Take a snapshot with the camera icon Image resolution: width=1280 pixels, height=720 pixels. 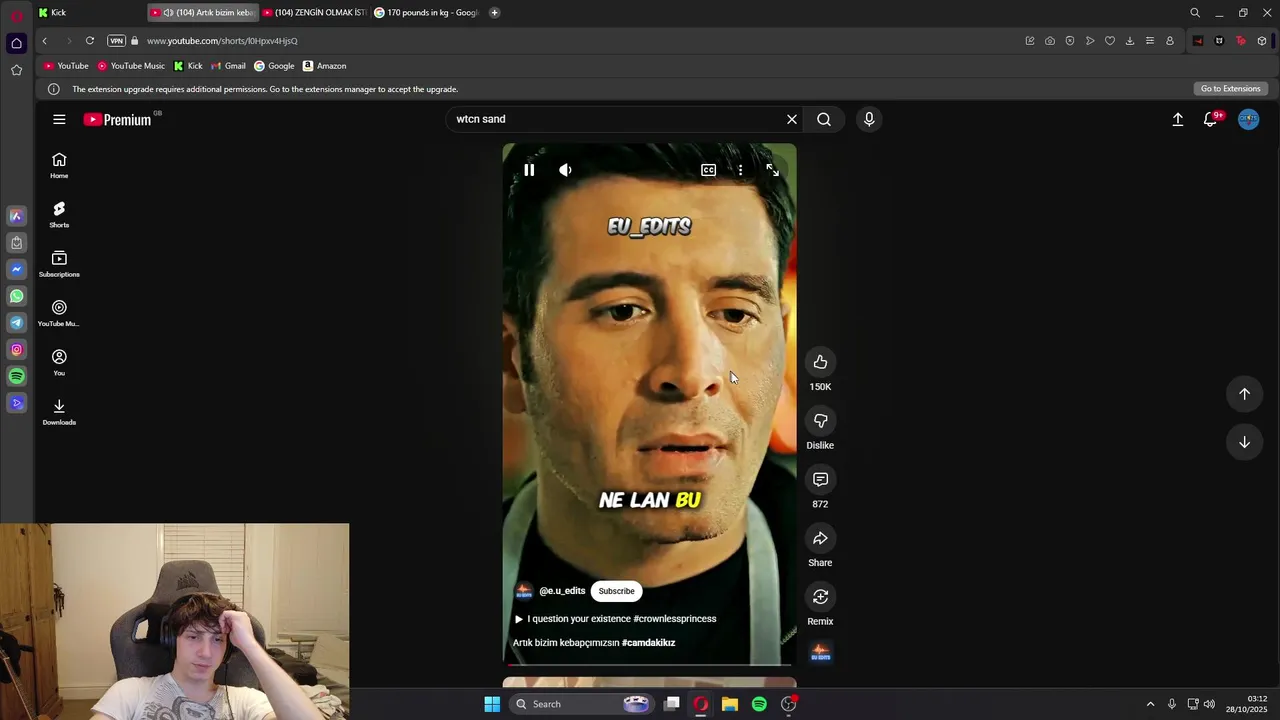[1049, 41]
